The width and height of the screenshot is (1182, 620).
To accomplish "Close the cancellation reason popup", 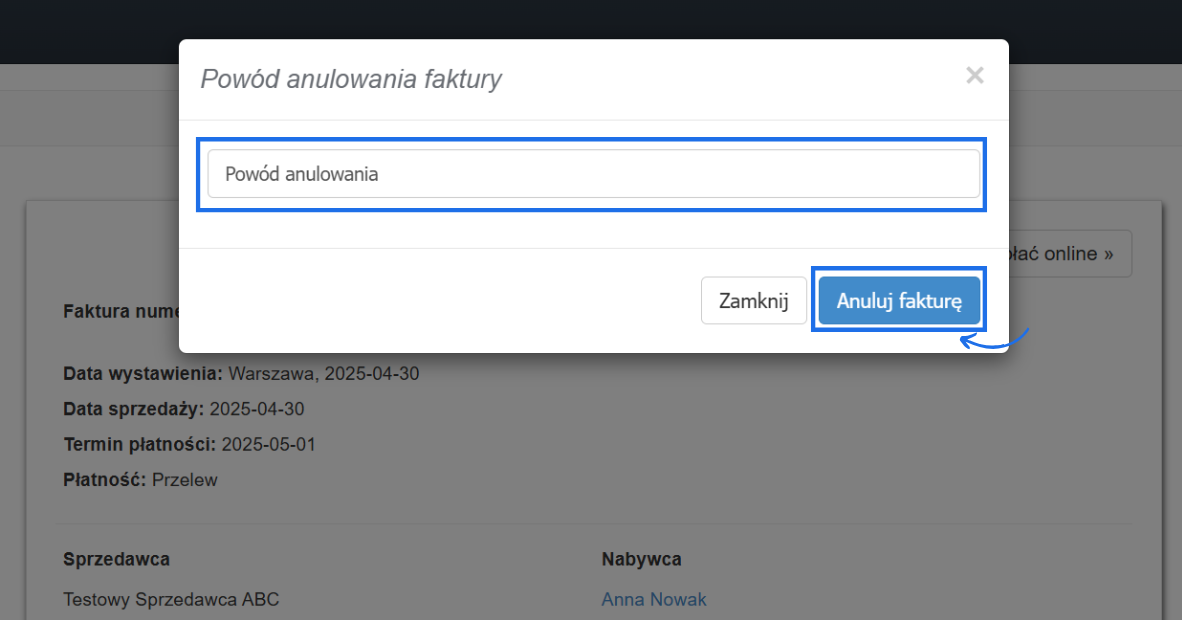I will (x=974, y=75).
